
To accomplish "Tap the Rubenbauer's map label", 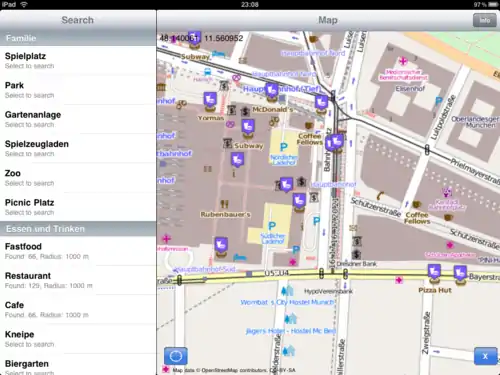I will point(225,214).
